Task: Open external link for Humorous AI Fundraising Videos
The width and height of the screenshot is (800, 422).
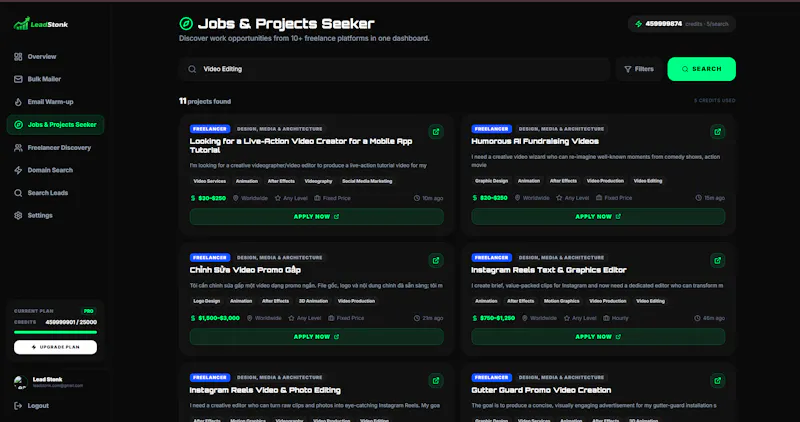Action: (x=717, y=132)
